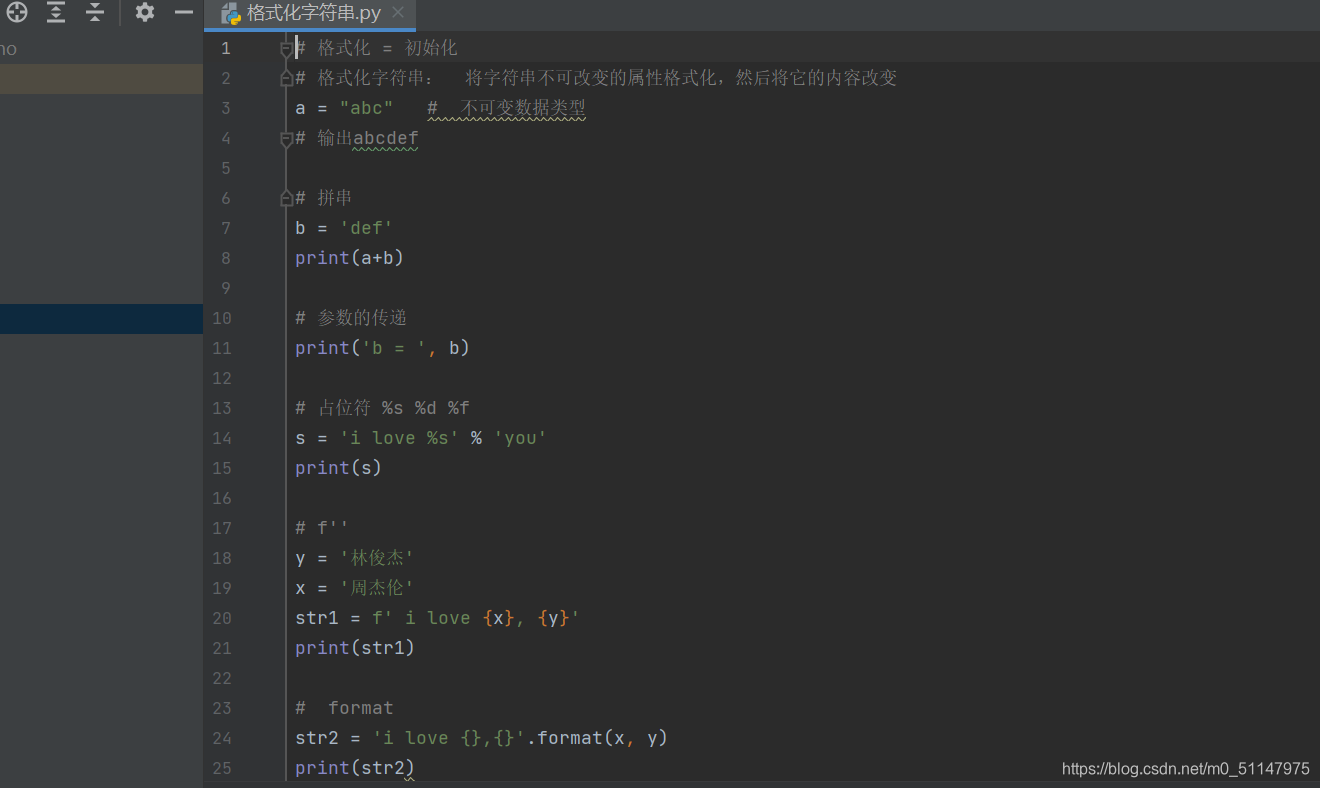Click the highlighted tan row in project panel
The image size is (1320, 788).
click(x=101, y=79)
